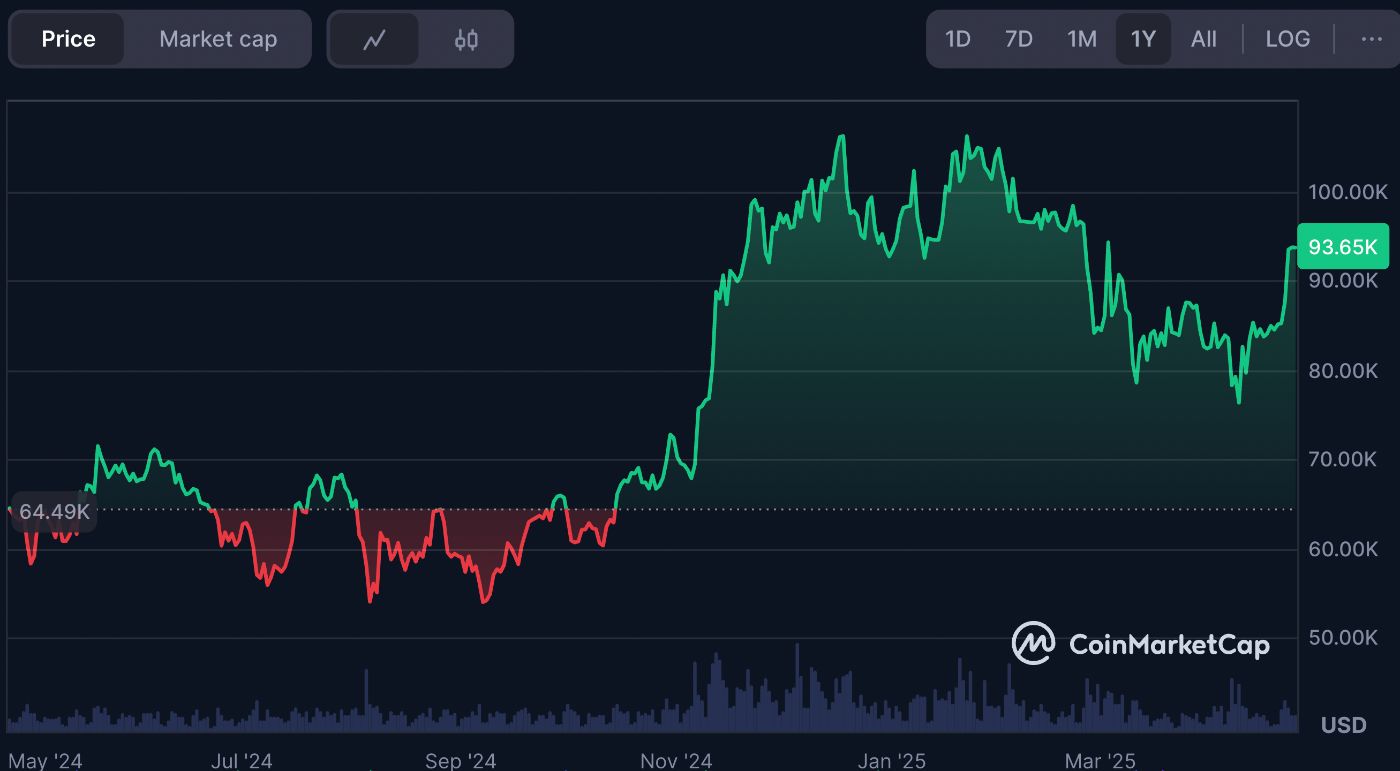Viewport: 1400px width, 771px height.
Task: Enable logarithmic scale with LOG
Action: pos(1288,39)
